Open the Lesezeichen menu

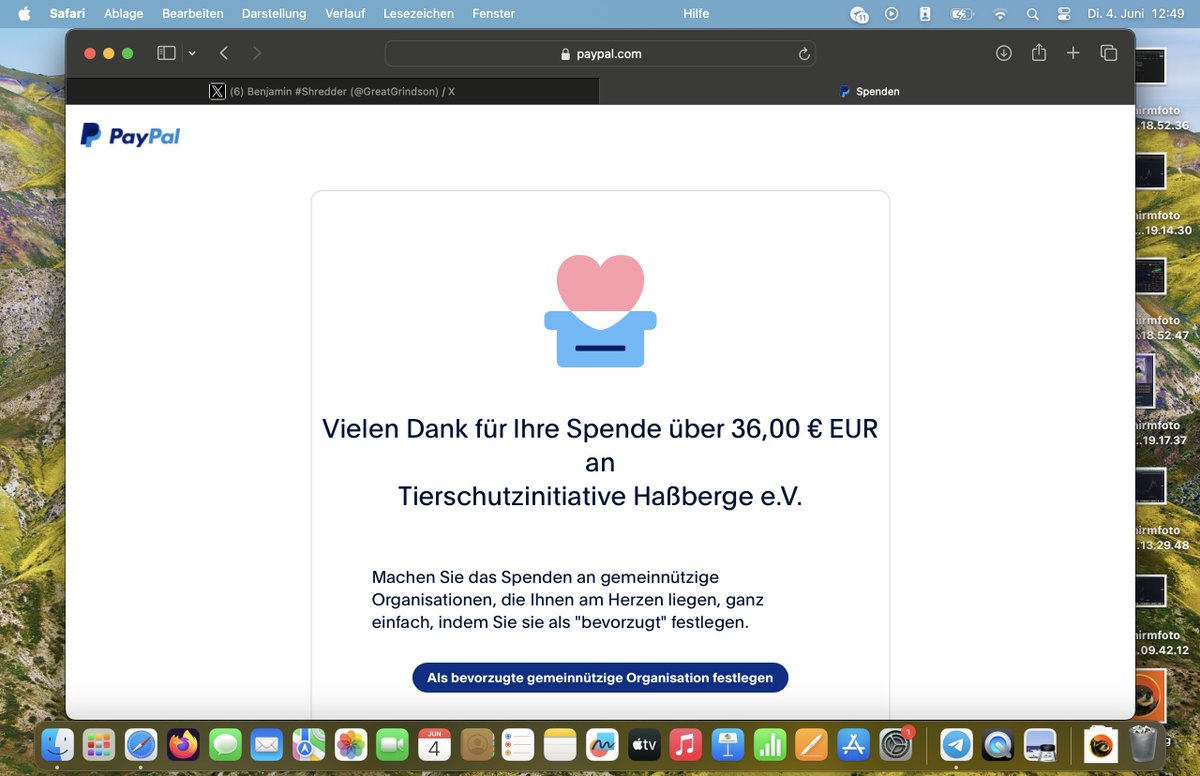pos(418,13)
